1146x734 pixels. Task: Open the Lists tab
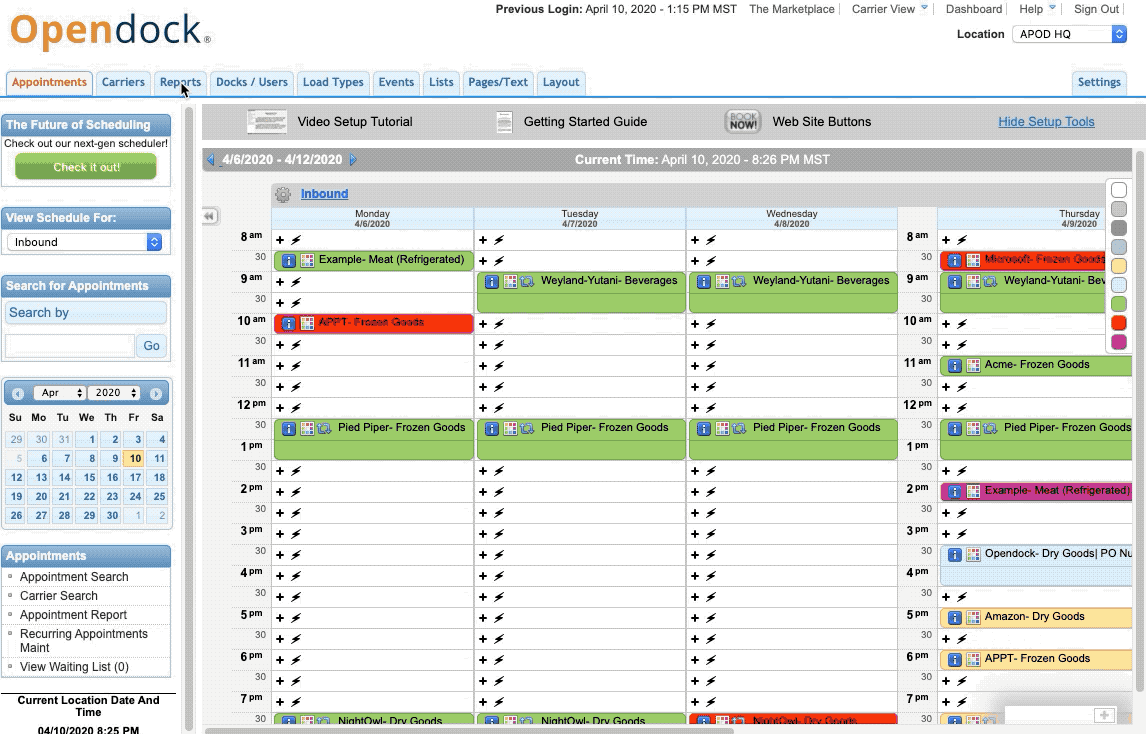(441, 83)
